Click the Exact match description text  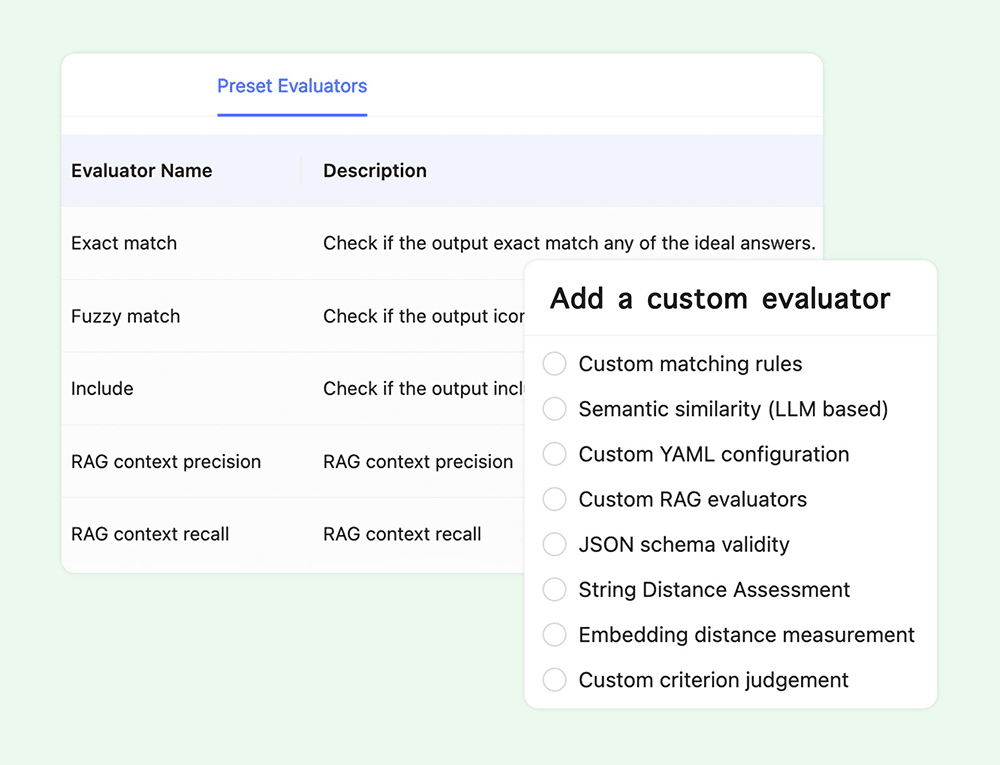click(567, 243)
